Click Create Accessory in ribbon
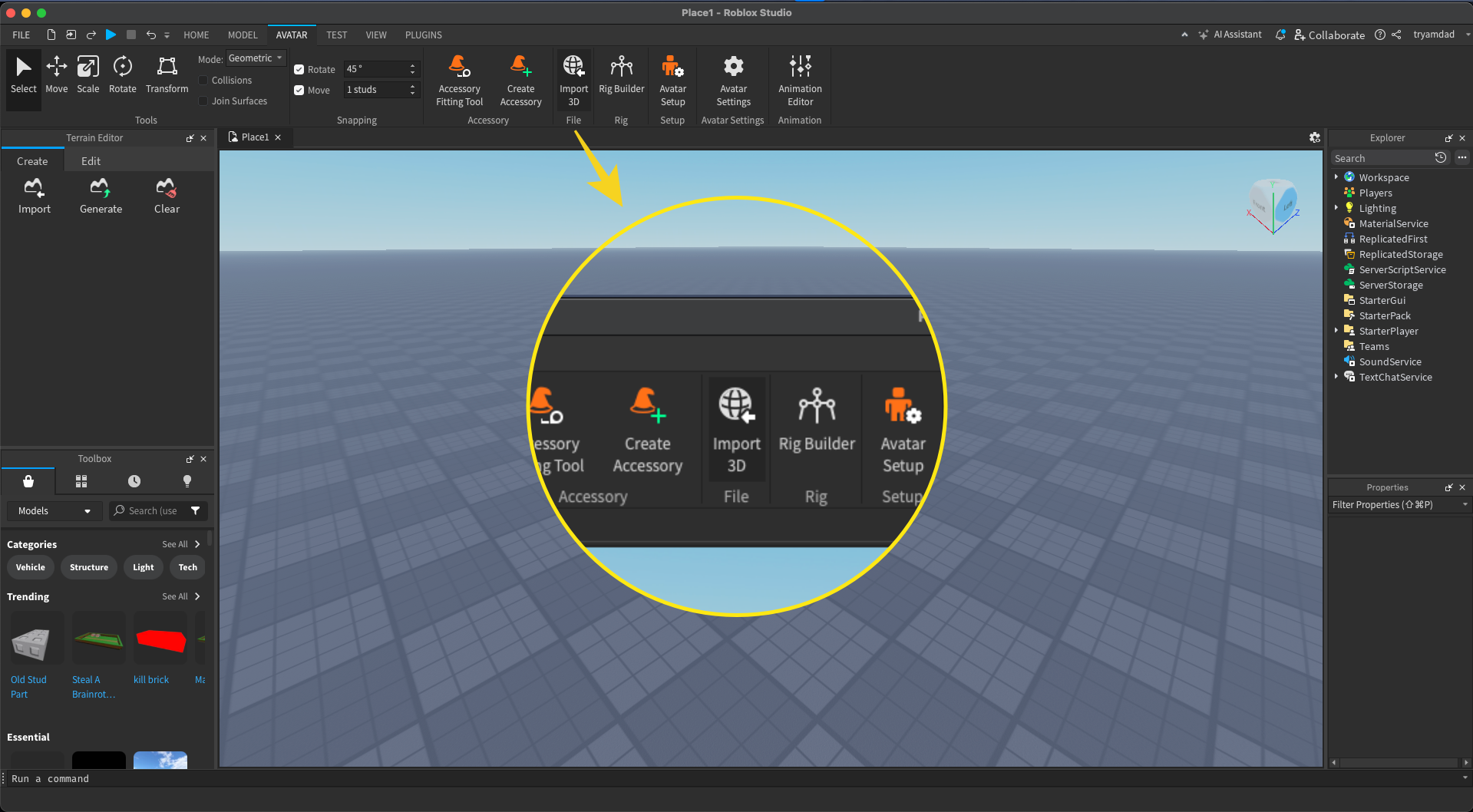The width and height of the screenshot is (1473, 812). pos(520,81)
